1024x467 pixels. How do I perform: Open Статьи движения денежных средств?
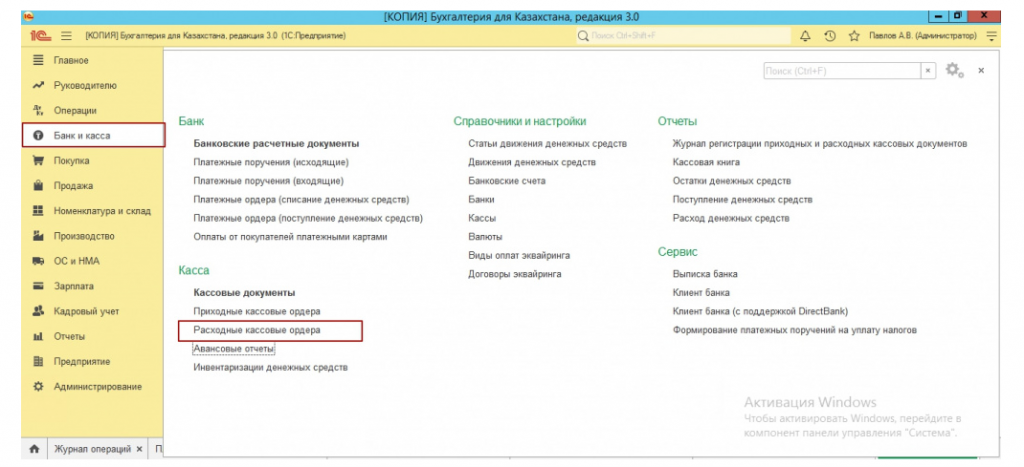coord(547,144)
